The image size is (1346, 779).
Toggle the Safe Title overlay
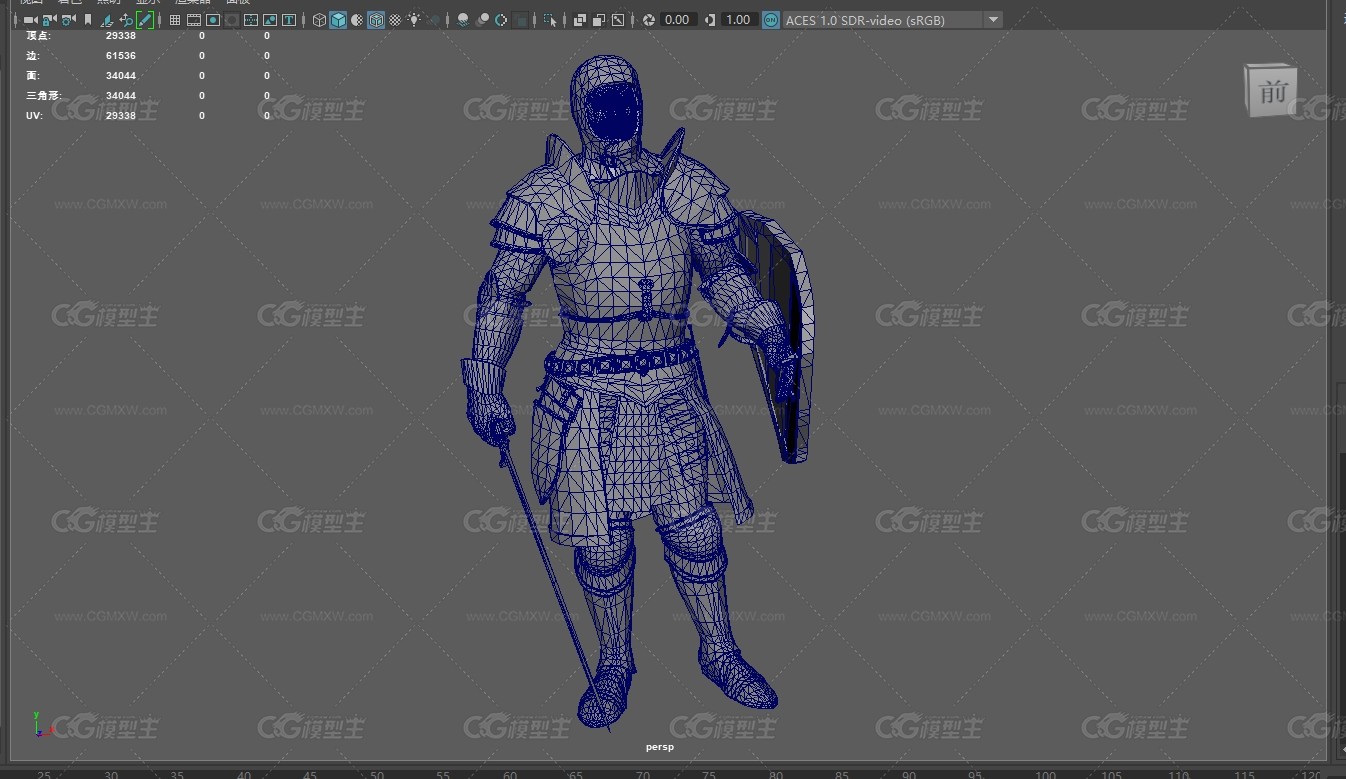tap(289, 20)
